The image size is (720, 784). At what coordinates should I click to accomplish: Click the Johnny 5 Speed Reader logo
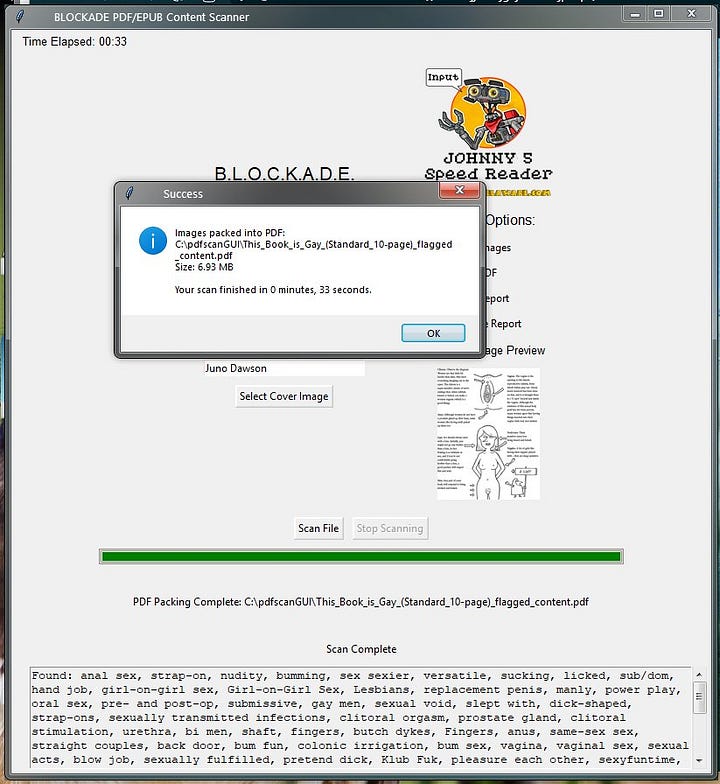[x=488, y=132]
